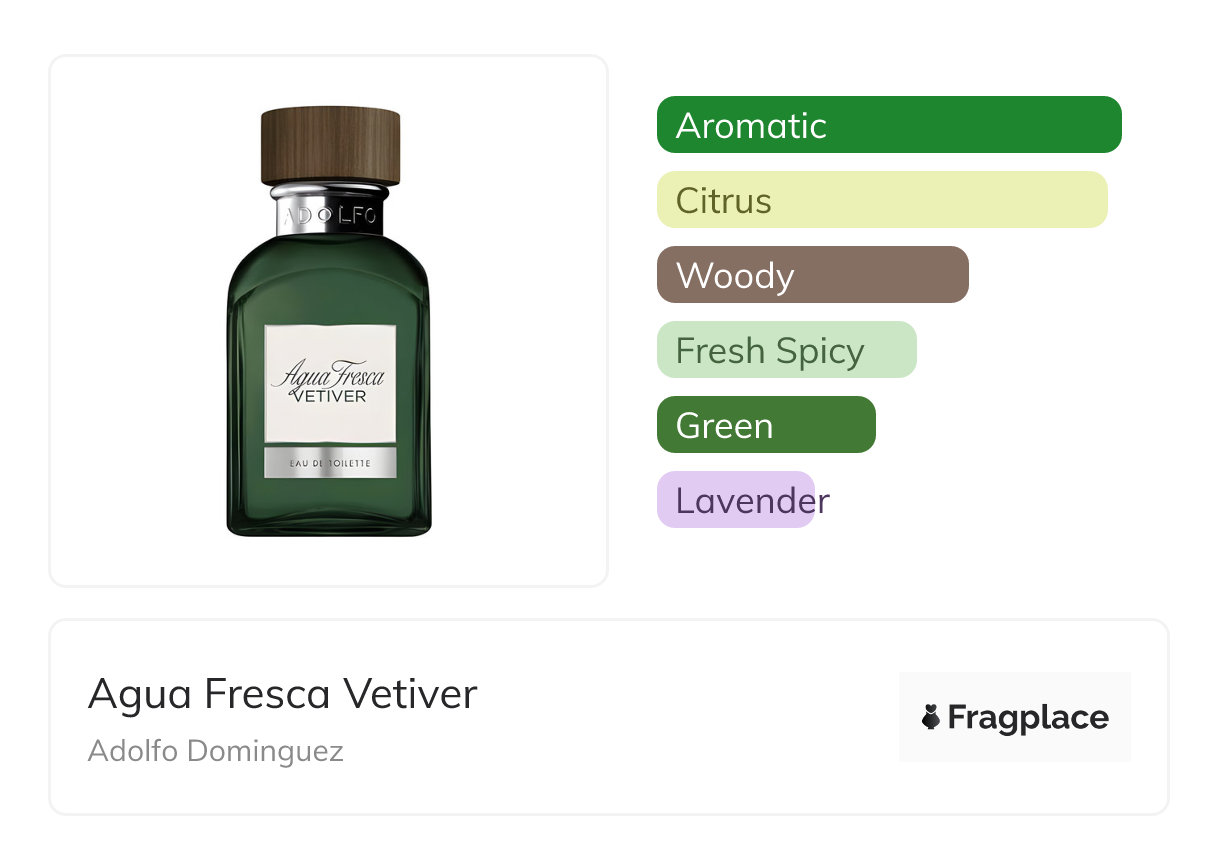1218x864 pixels.
Task: Click the Fragplace wordmark text
Action: pos(1028,718)
